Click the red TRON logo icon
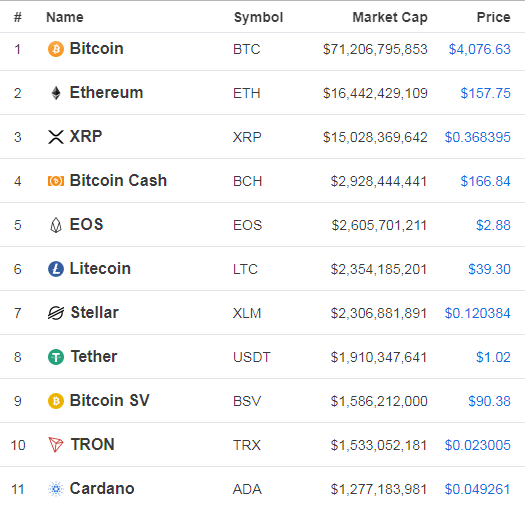The width and height of the screenshot is (525, 509). pyautogui.click(x=56, y=445)
